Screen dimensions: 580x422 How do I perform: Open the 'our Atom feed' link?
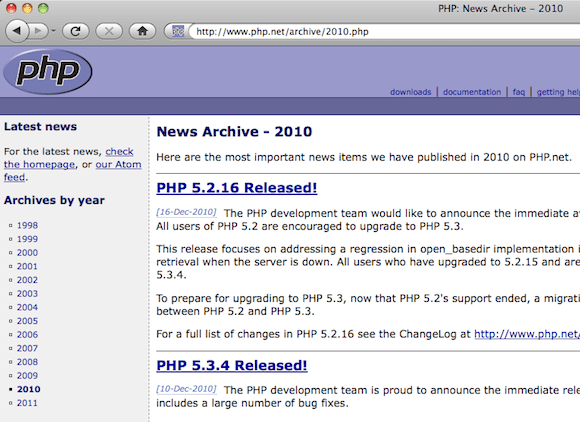click(x=118, y=164)
